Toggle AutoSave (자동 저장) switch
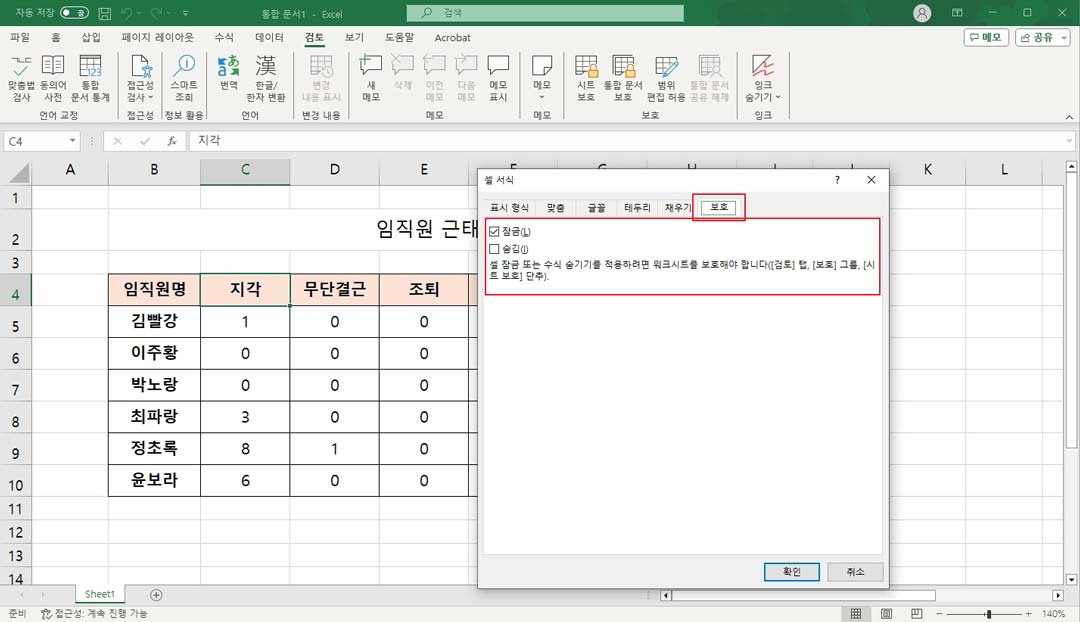The height and width of the screenshot is (622, 1080). pyautogui.click(x=74, y=13)
